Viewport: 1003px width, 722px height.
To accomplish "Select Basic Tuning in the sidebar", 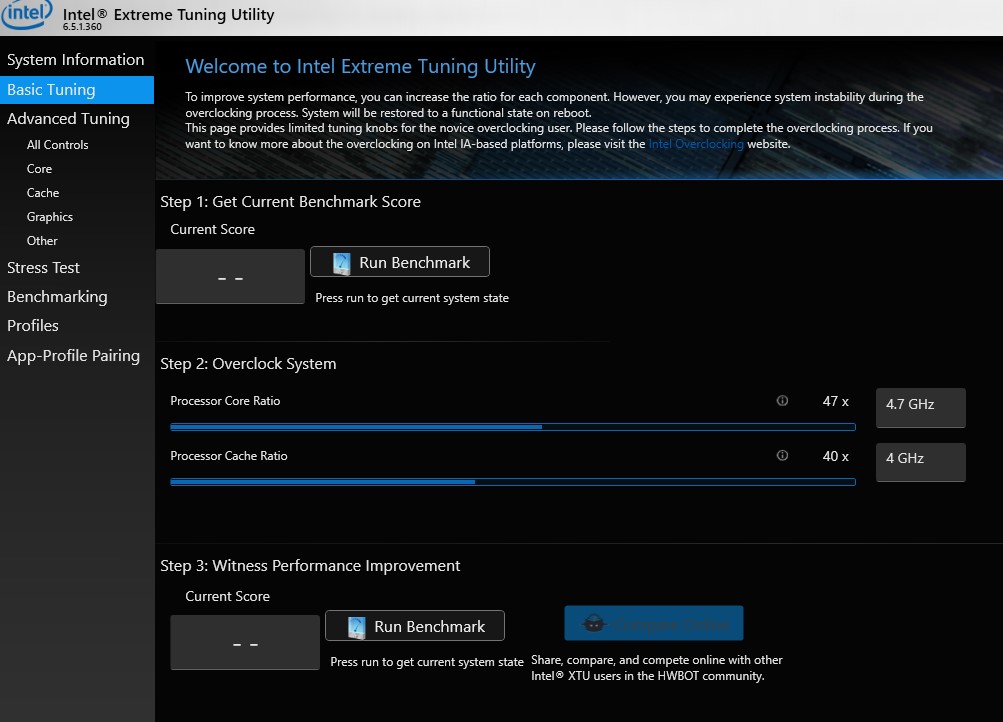I will [x=77, y=90].
